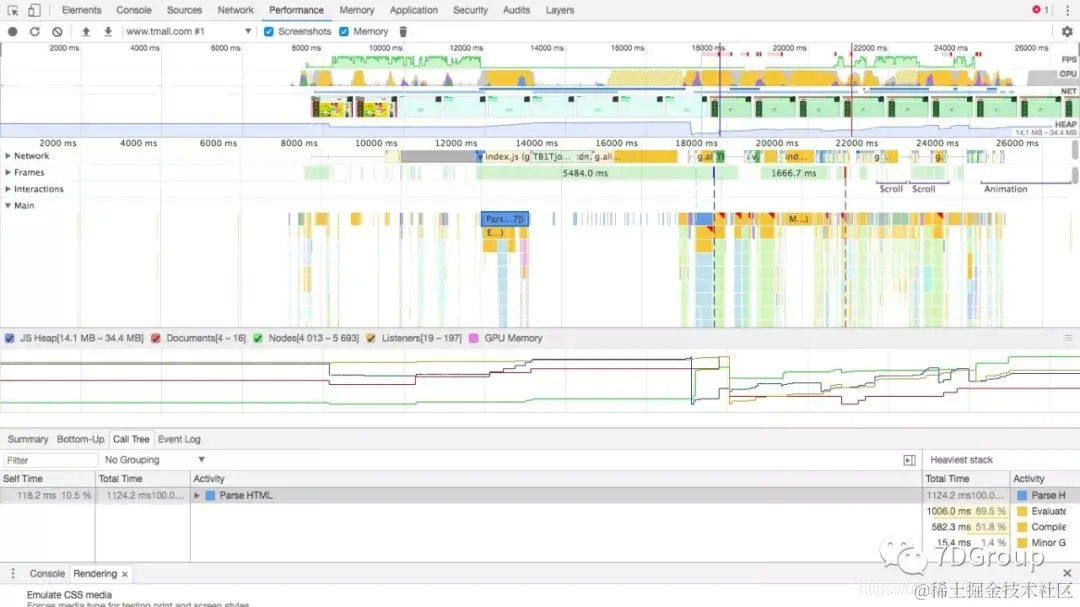Open the Memory panel tab
Viewport: 1080px width, 607px height.
(x=357, y=10)
